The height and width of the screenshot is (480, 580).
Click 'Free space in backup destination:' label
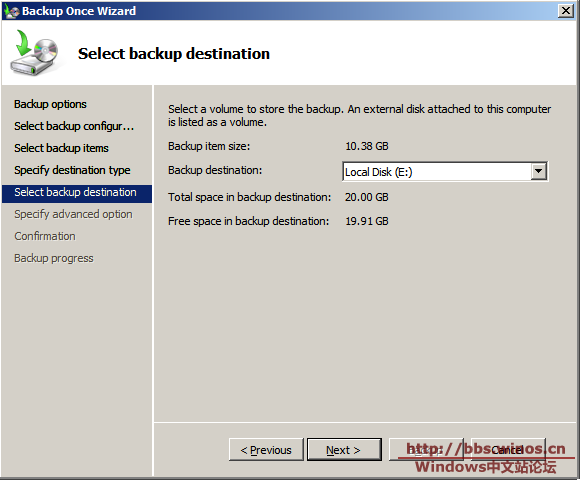pos(249,221)
